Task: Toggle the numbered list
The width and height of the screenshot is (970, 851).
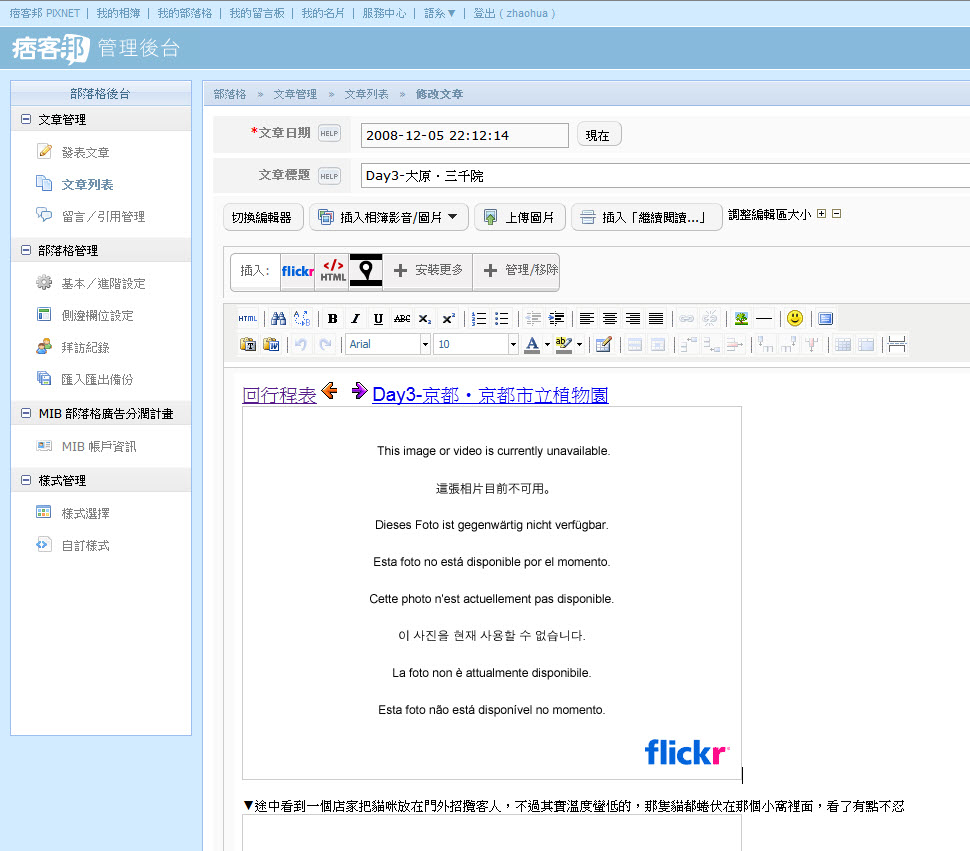Action: [479, 319]
